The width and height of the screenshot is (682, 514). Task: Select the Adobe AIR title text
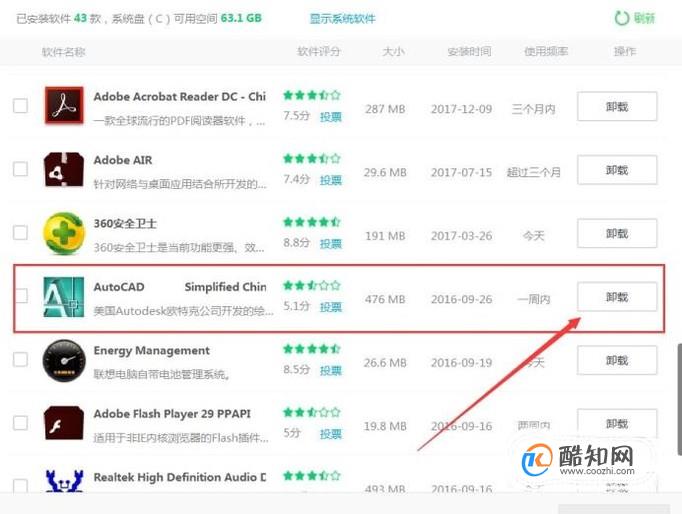pos(123,160)
